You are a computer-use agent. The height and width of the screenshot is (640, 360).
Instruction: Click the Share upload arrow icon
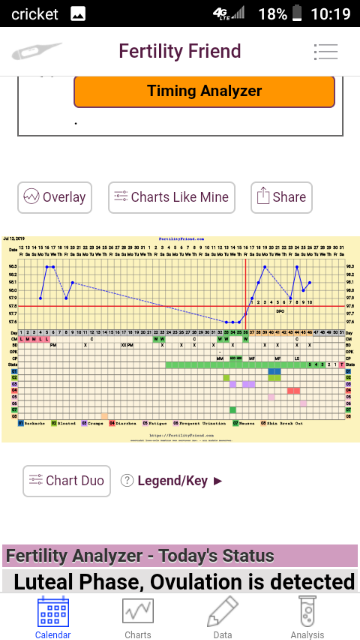point(263,196)
